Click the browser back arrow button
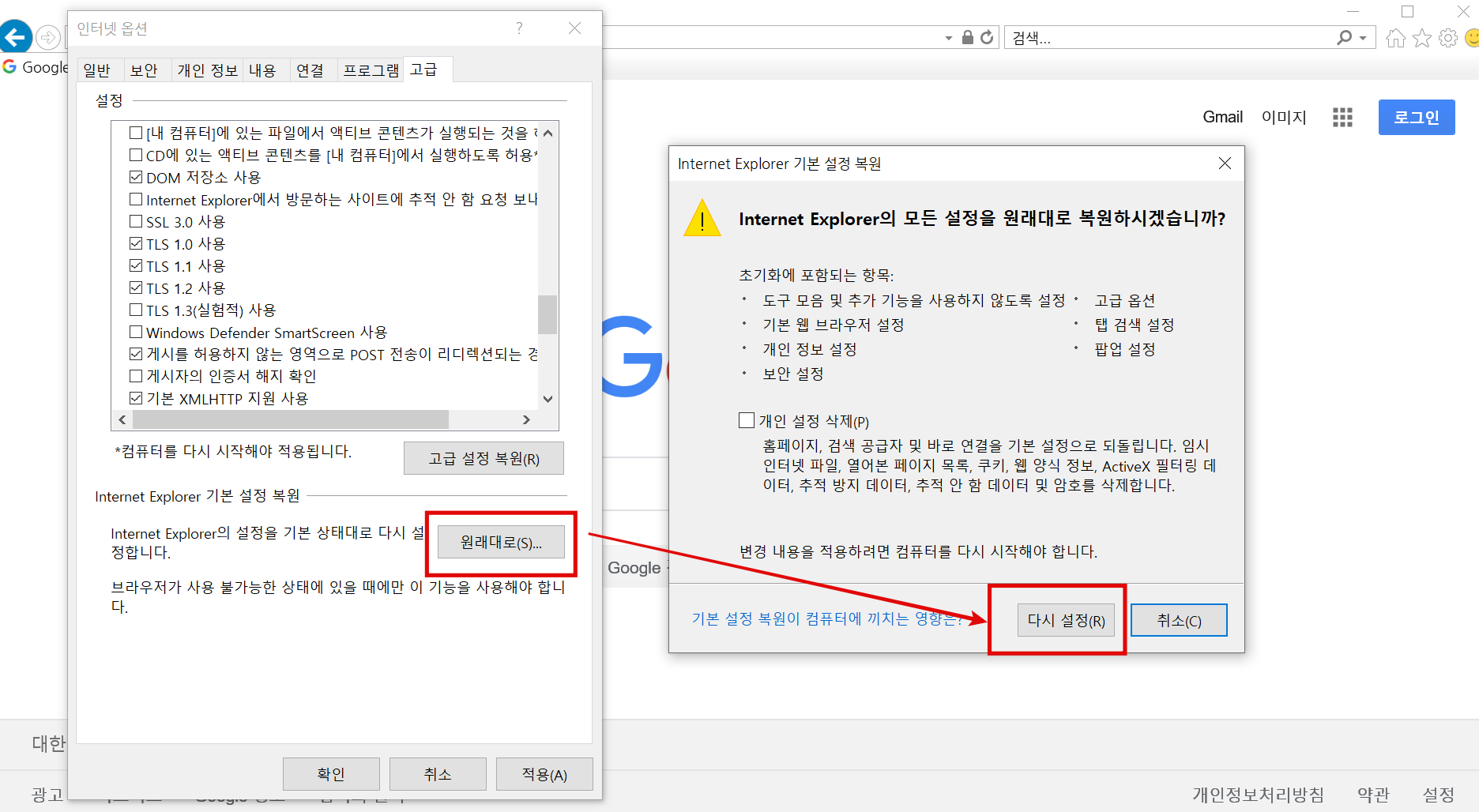 tap(15, 36)
